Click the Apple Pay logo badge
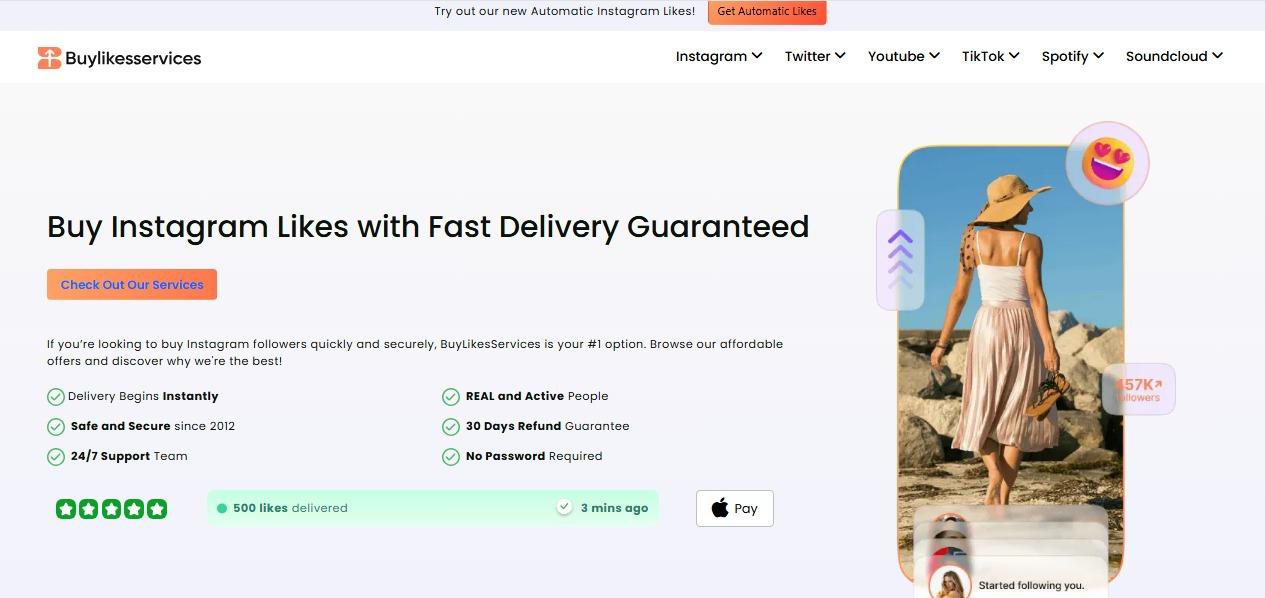 735,508
